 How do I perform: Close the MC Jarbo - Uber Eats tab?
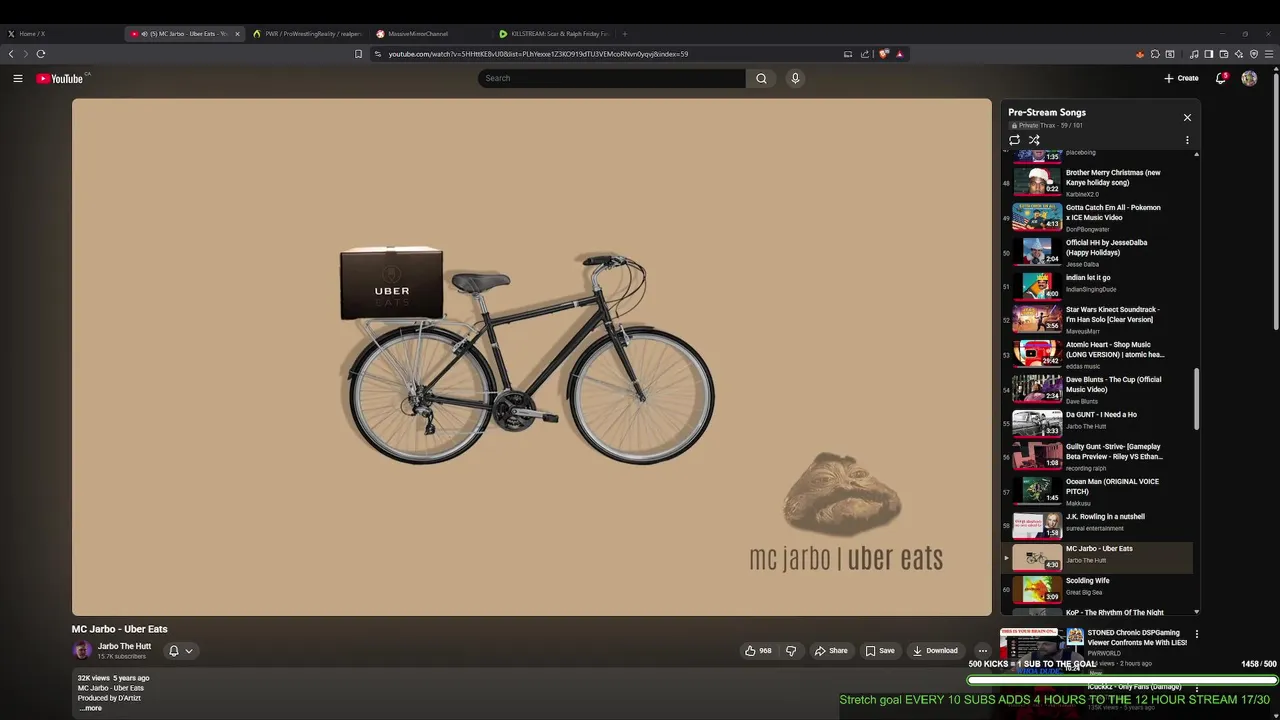(x=237, y=34)
